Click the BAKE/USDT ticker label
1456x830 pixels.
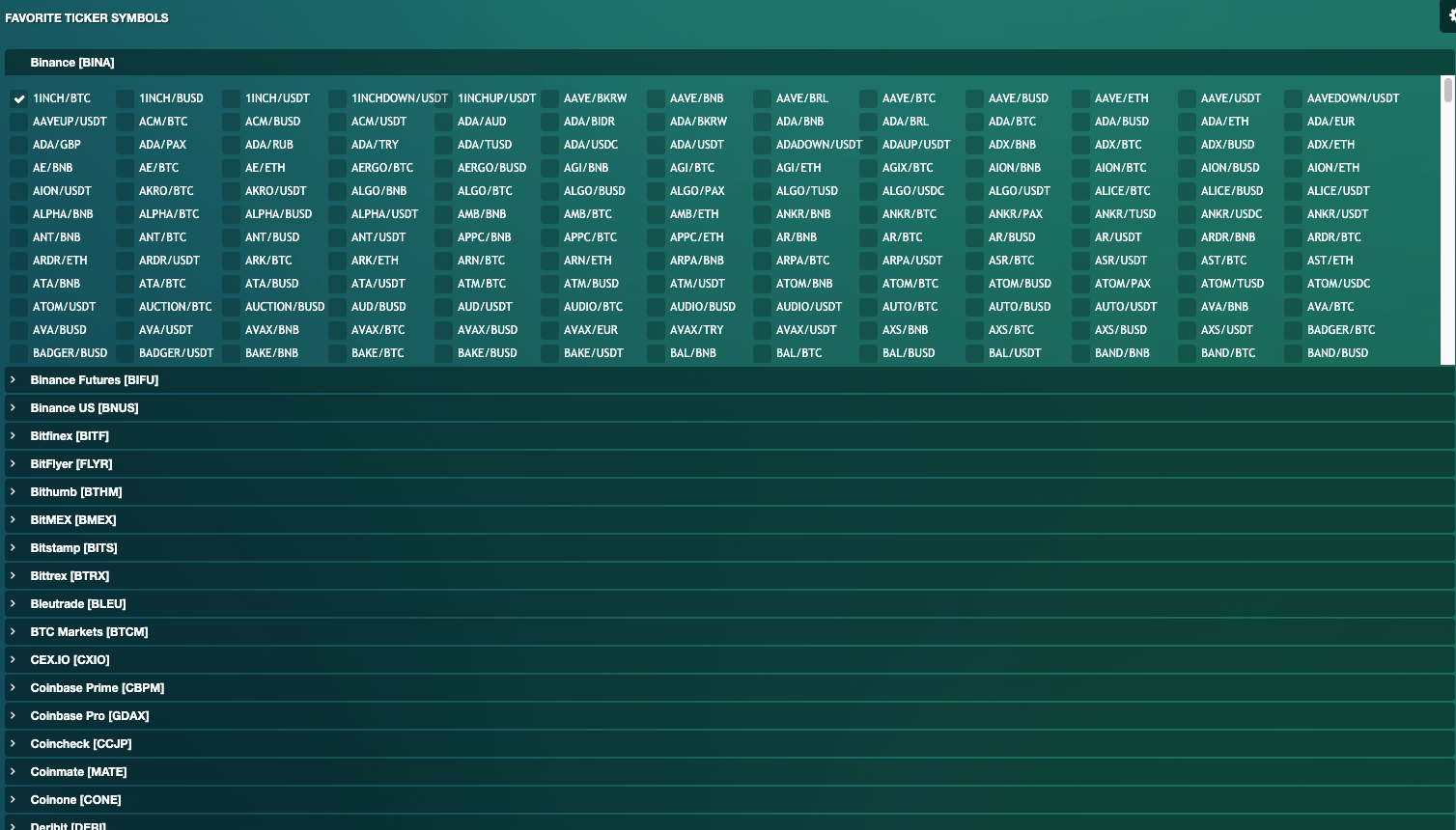(593, 353)
